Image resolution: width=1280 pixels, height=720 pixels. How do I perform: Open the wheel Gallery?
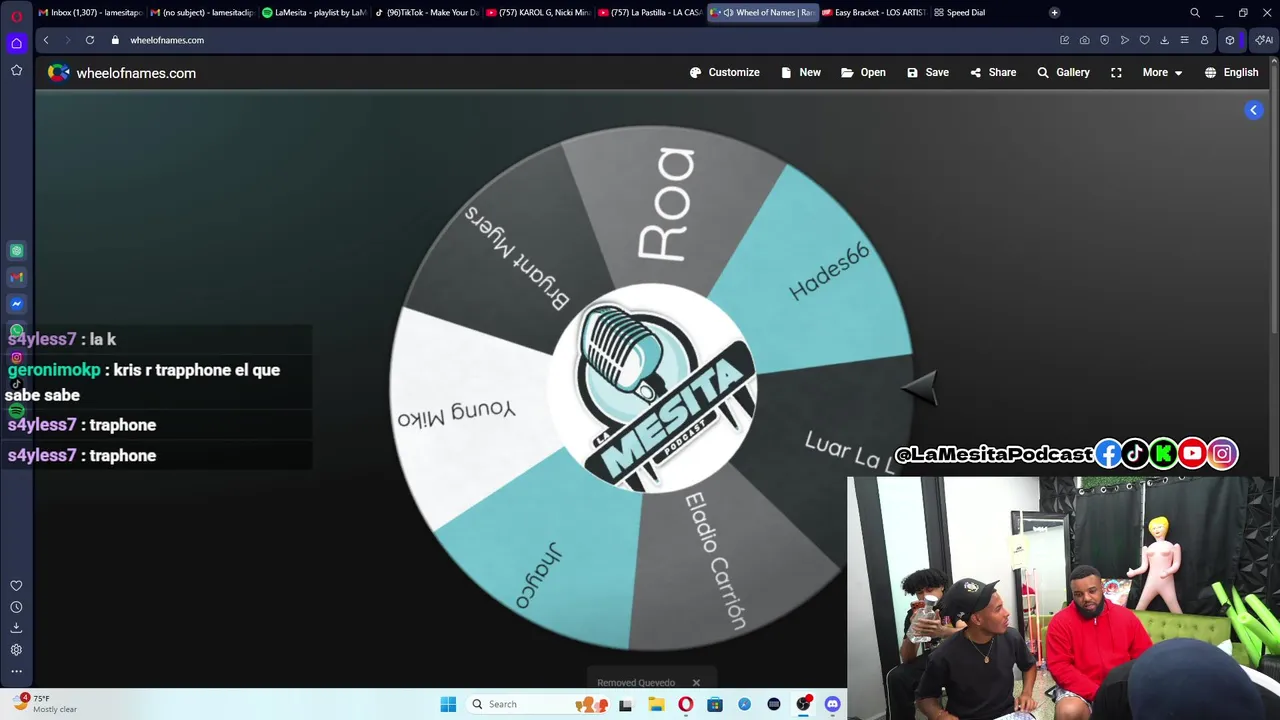click(x=1063, y=72)
